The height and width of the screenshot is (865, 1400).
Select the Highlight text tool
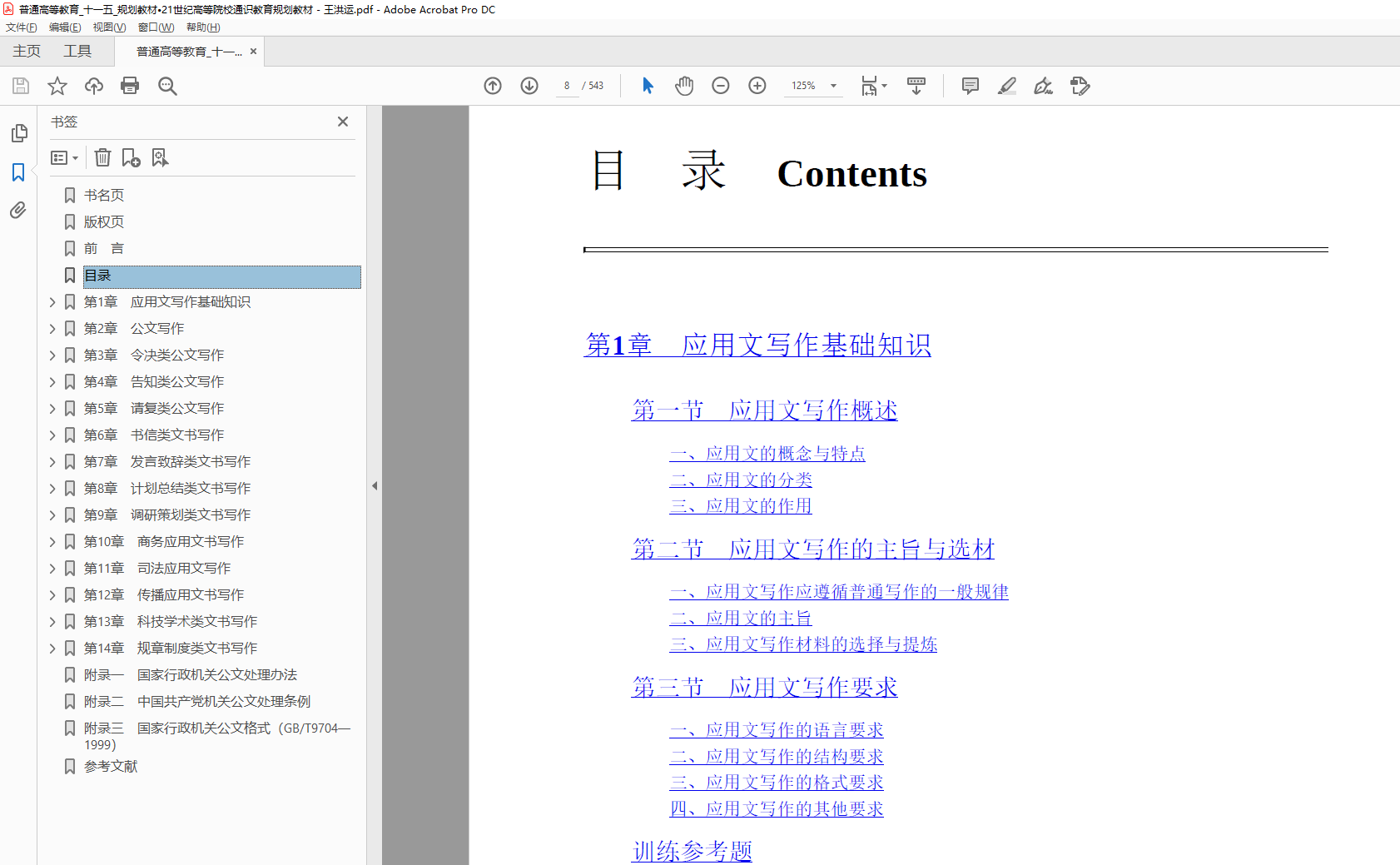tap(1007, 86)
